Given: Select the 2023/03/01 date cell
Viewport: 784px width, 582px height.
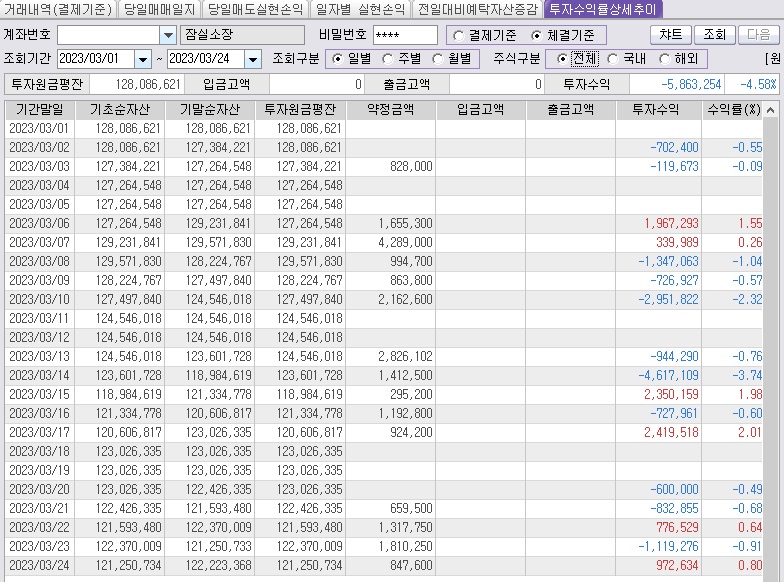Looking at the screenshot, I should [x=39, y=128].
